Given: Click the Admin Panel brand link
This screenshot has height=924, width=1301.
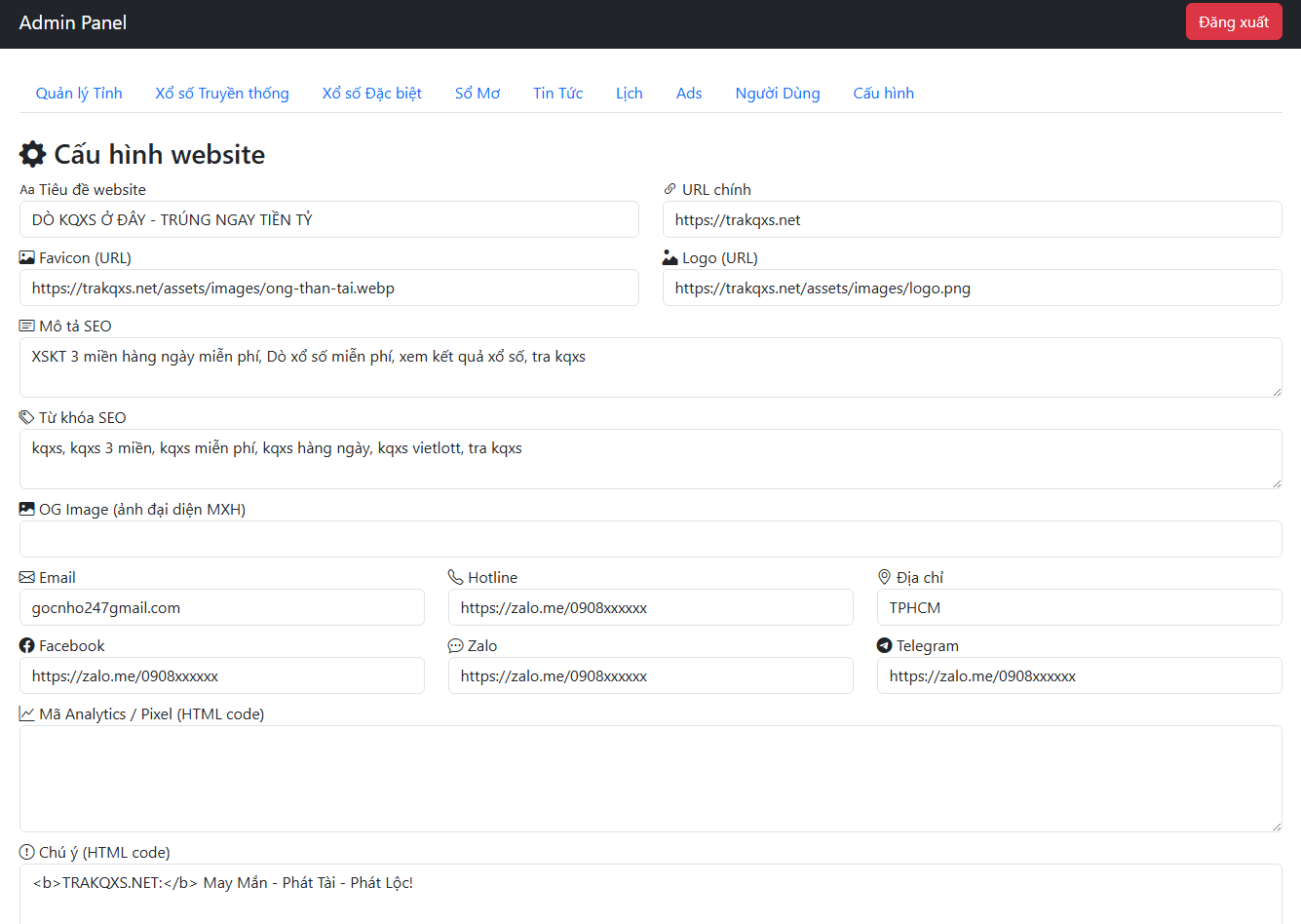Looking at the screenshot, I should click(73, 22).
